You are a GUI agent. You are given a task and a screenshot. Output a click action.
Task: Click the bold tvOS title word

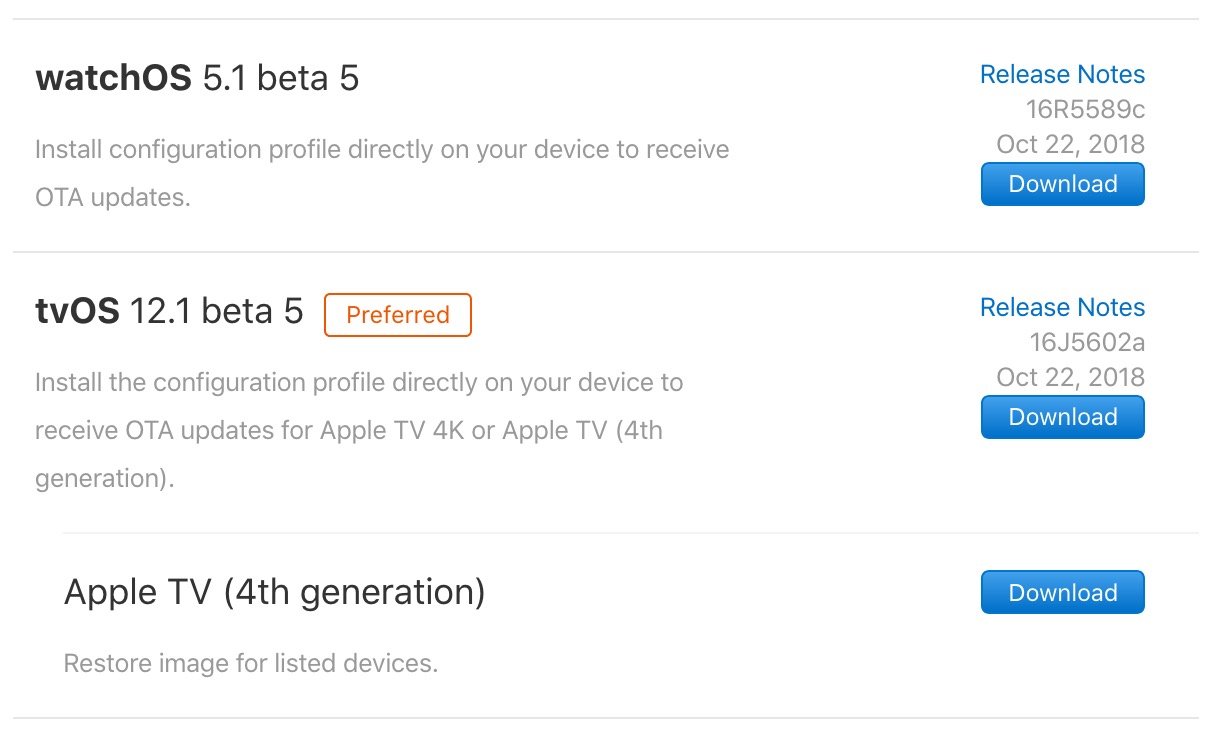coord(77,312)
